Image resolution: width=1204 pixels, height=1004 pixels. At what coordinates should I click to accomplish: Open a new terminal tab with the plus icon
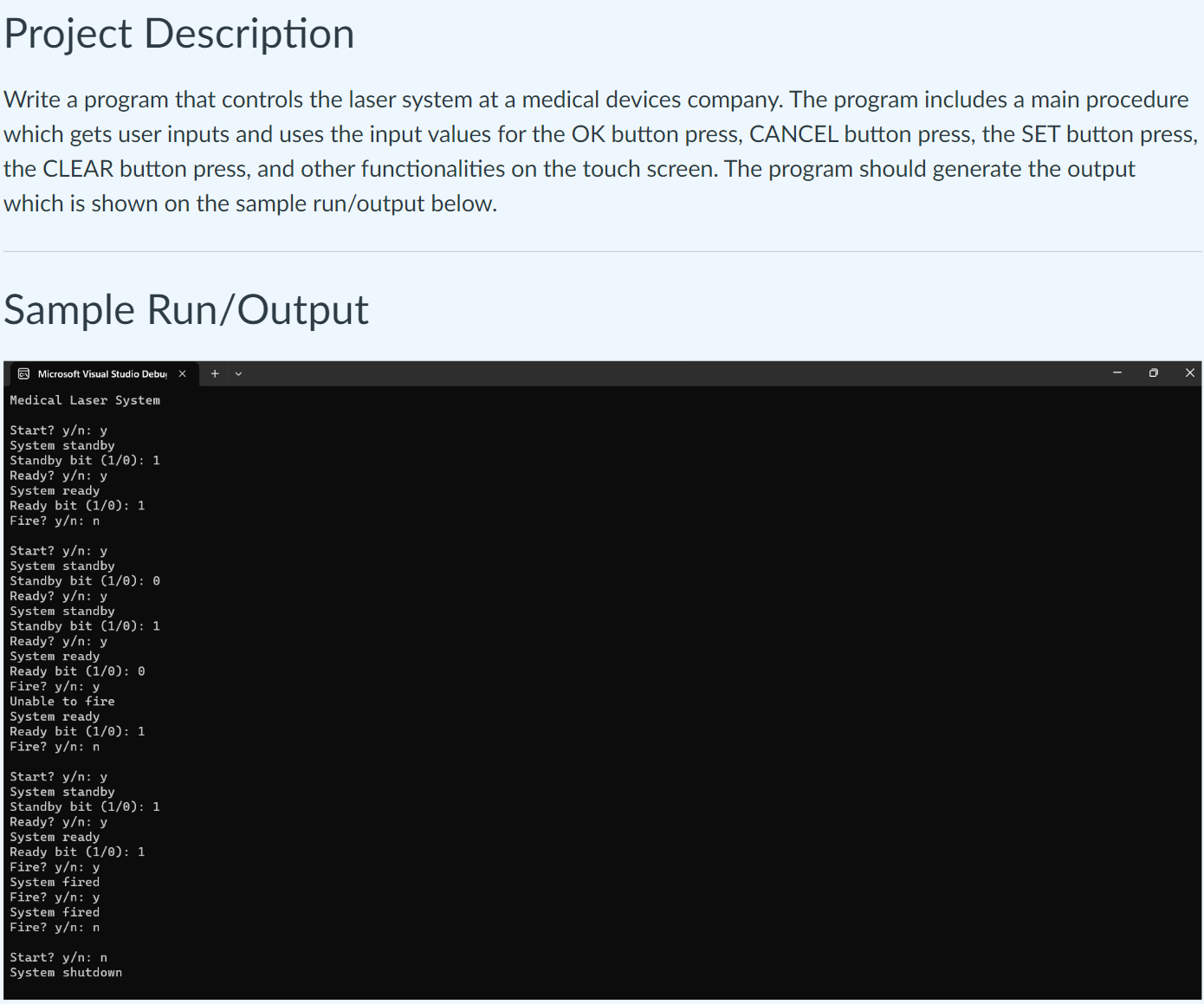pyautogui.click(x=215, y=373)
